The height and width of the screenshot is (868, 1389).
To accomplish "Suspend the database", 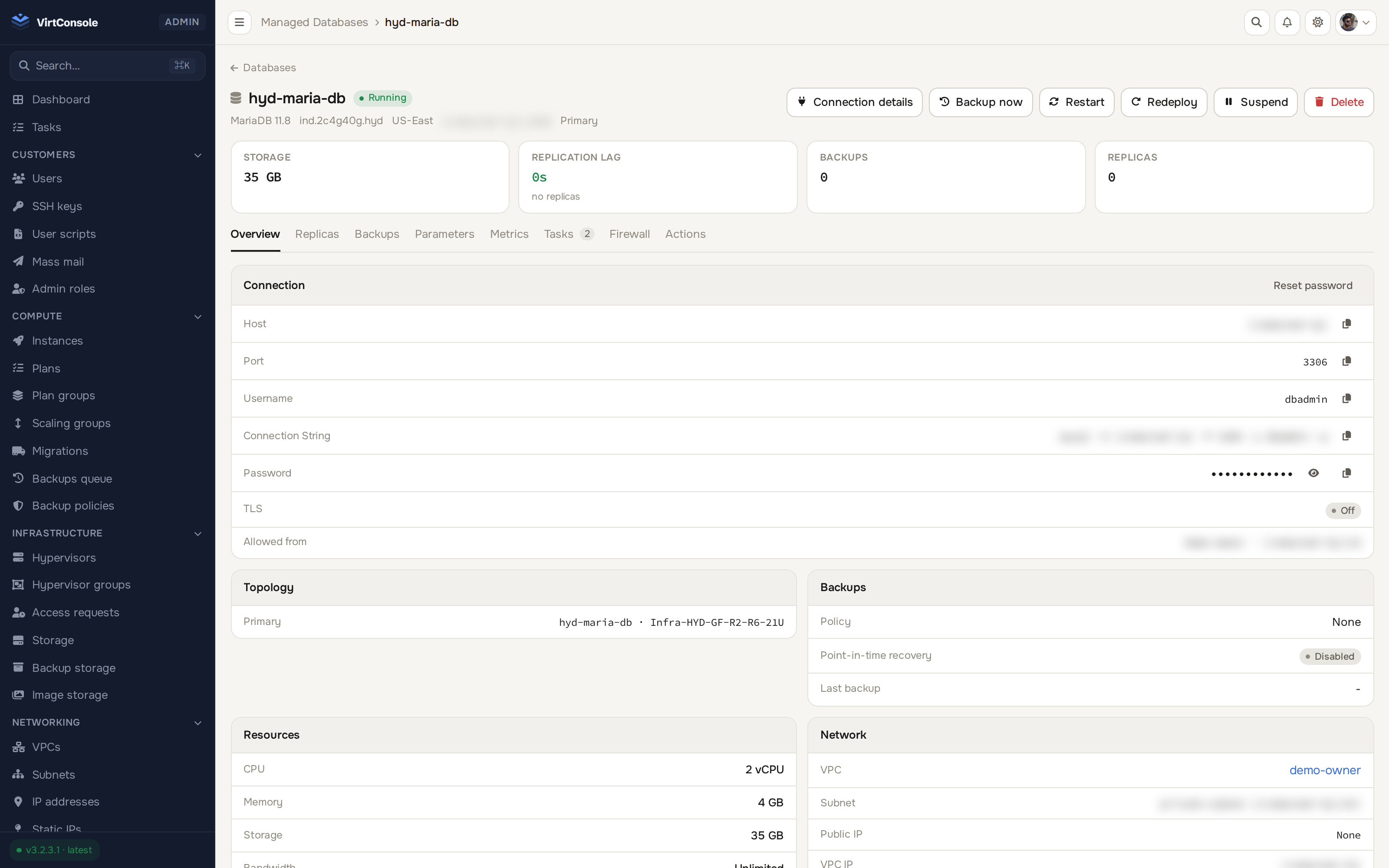I will [1255, 102].
